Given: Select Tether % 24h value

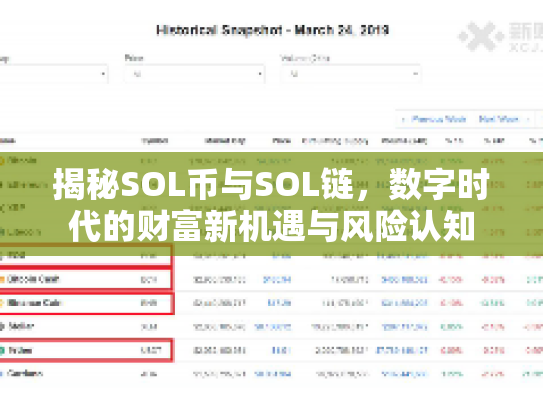Looking at the screenshot, I should 494,351.
